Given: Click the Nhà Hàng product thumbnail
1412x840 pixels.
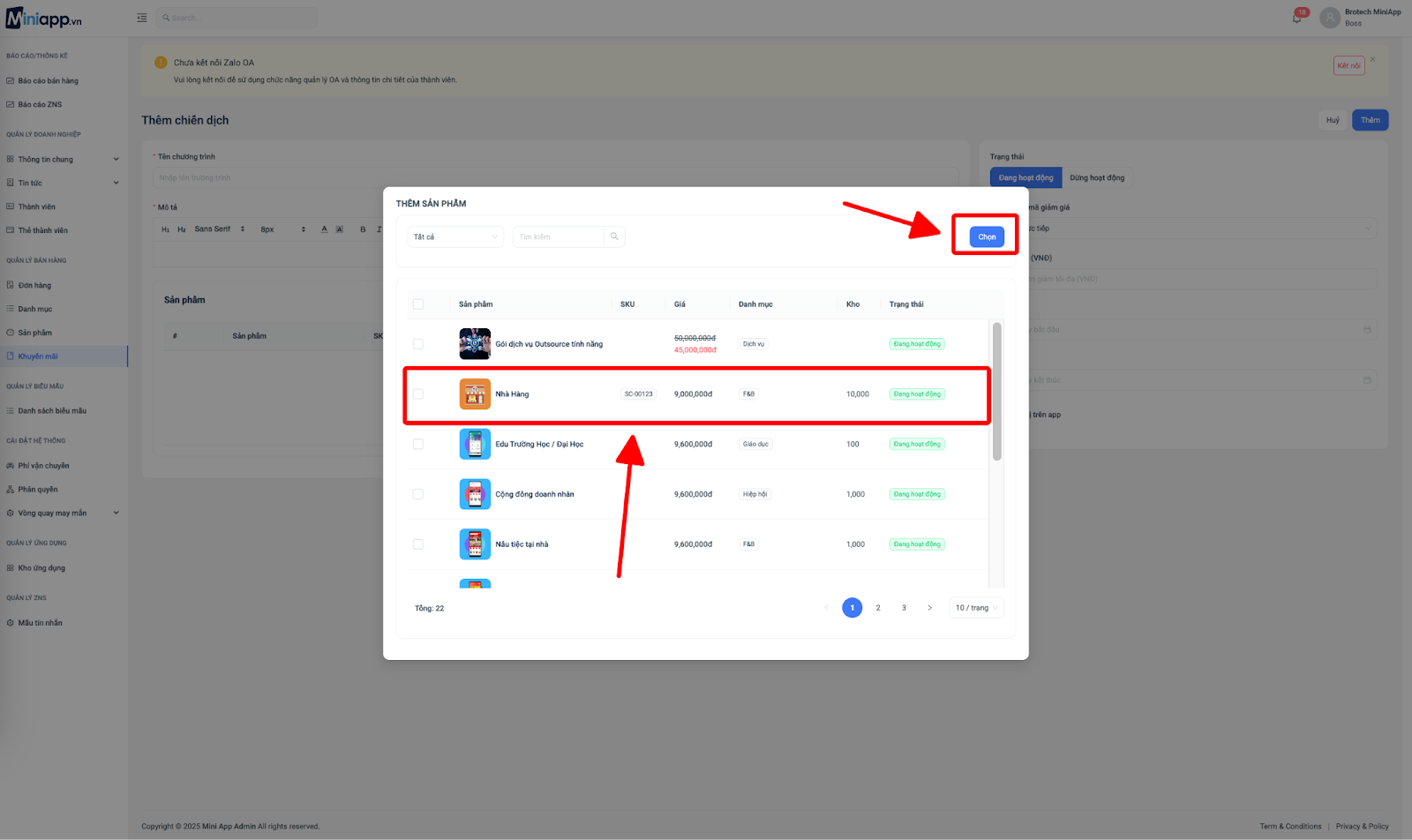Looking at the screenshot, I should (x=475, y=394).
